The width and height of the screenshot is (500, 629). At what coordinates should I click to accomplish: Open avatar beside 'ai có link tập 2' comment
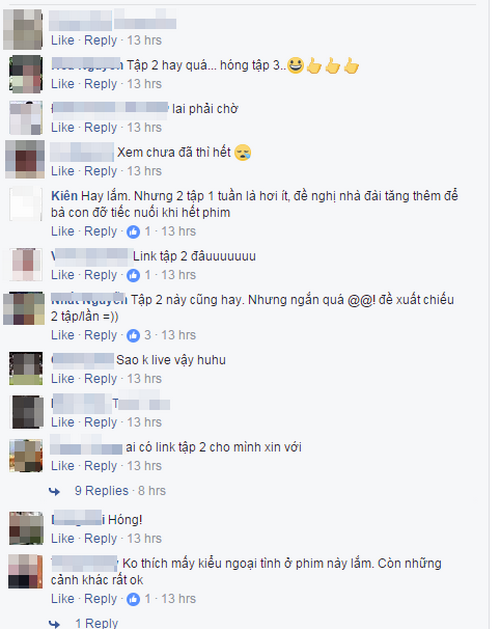pyautogui.click(x=26, y=456)
